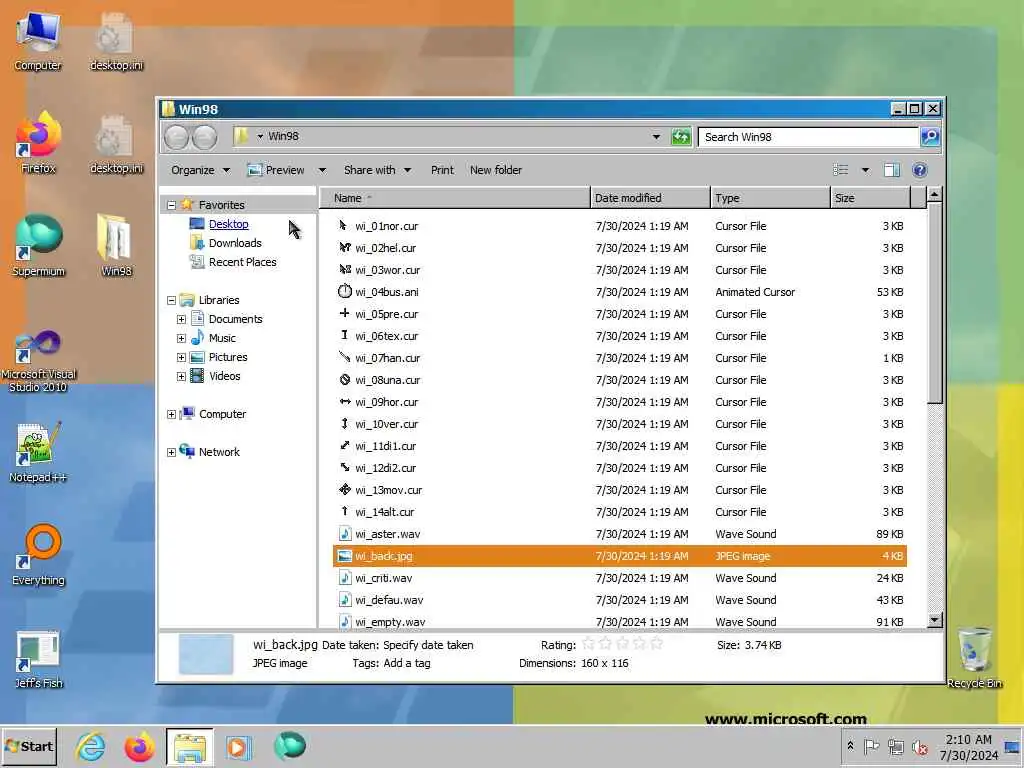Open the Everything search shortcut

click(38, 555)
